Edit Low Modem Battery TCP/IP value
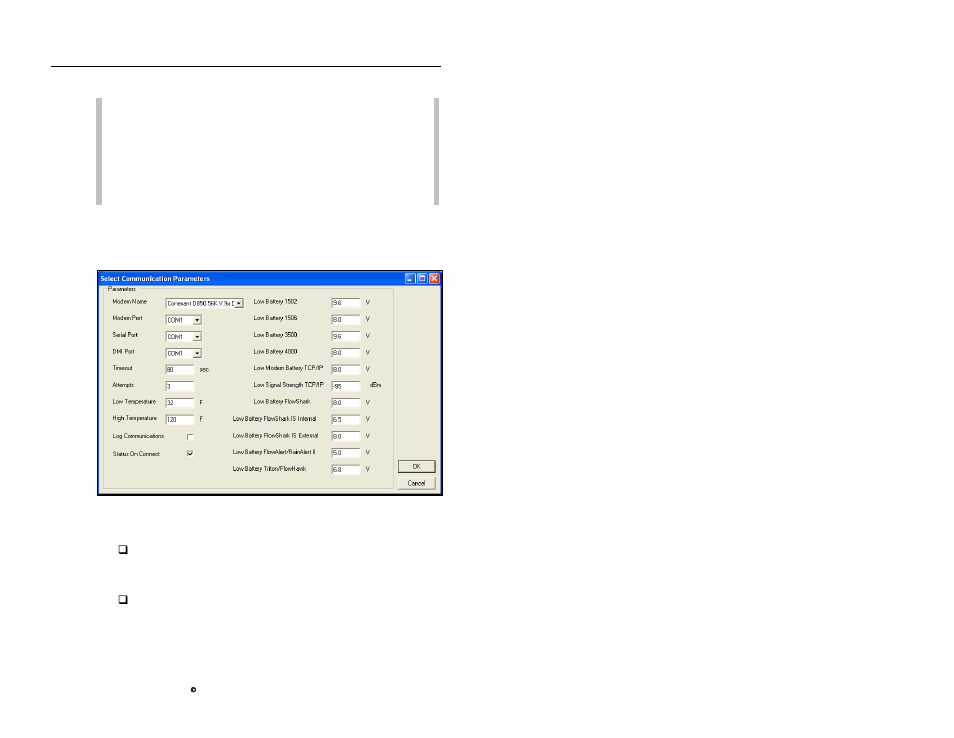This screenshot has width=954, height=738. tap(346, 369)
